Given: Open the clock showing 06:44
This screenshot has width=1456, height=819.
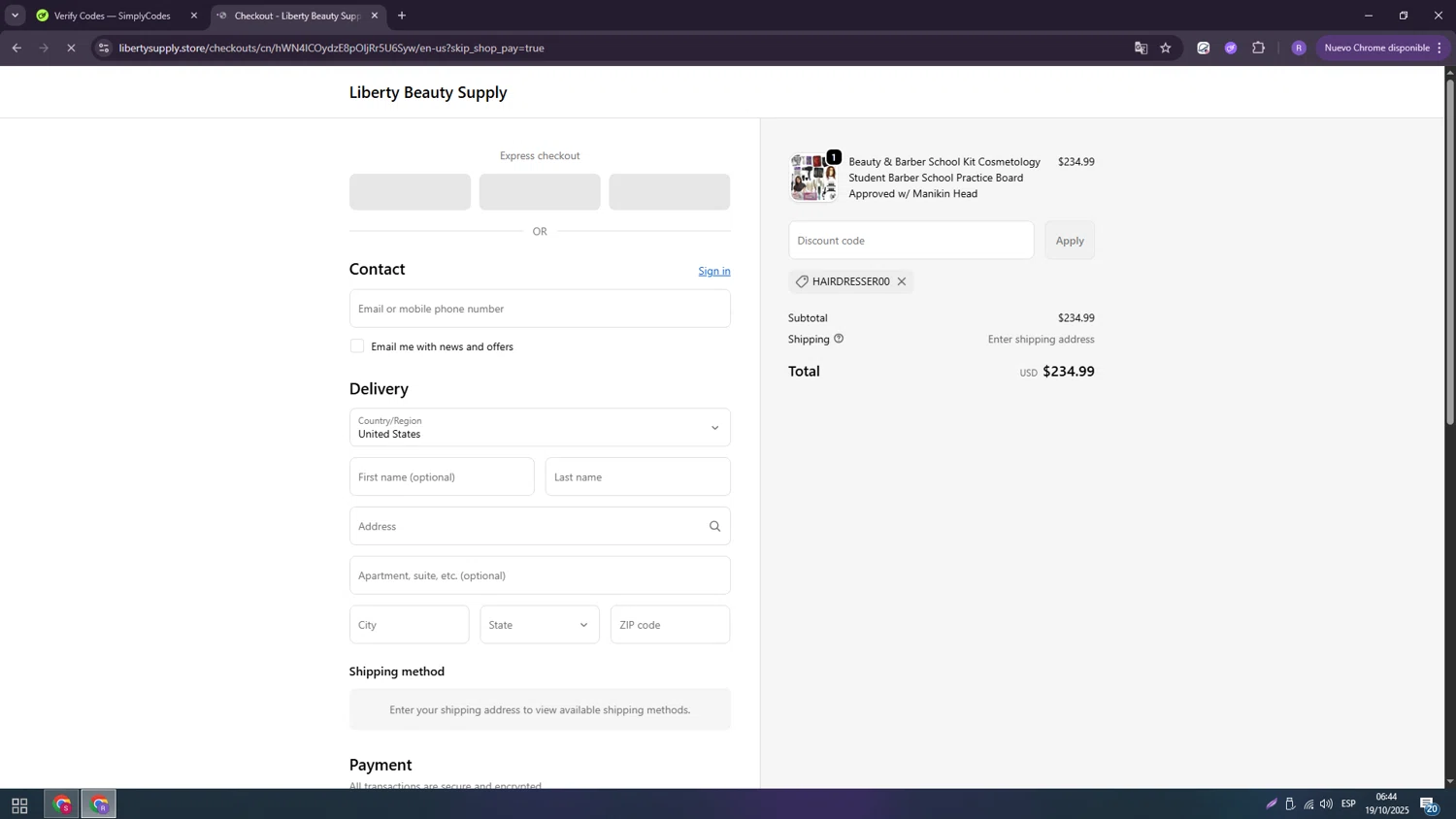Looking at the screenshot, I should [x=1387, y=803].
